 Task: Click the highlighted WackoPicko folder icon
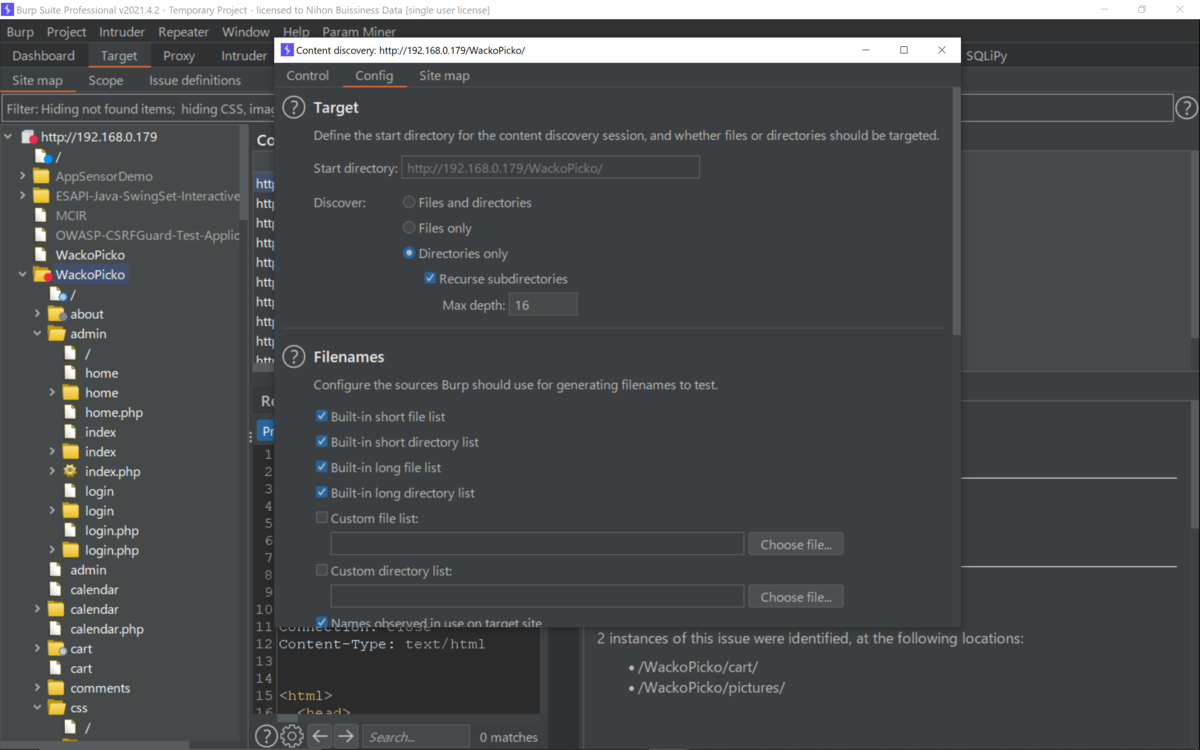[42, 274]
